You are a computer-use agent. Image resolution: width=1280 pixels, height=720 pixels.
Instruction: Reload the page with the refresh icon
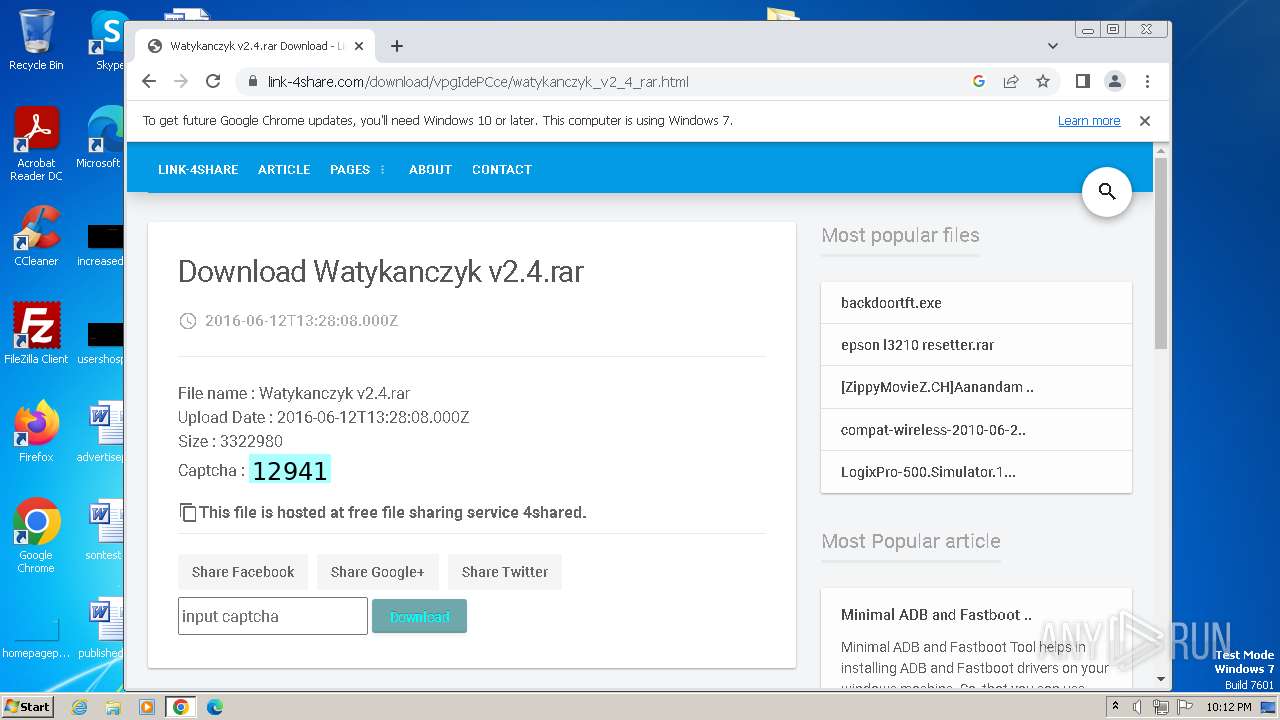point(213,81)
